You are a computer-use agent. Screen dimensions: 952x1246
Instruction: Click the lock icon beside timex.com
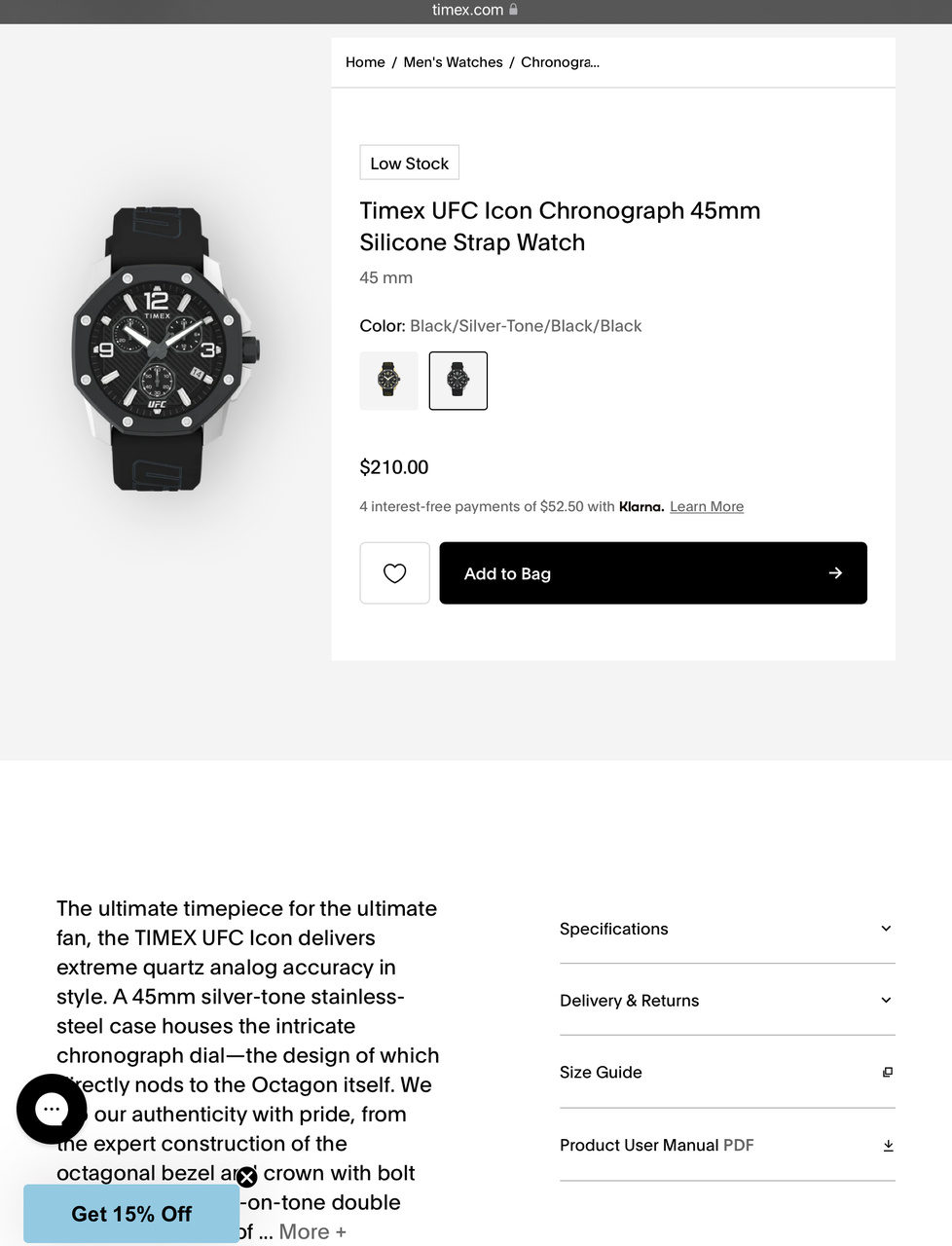pos(514,10)
